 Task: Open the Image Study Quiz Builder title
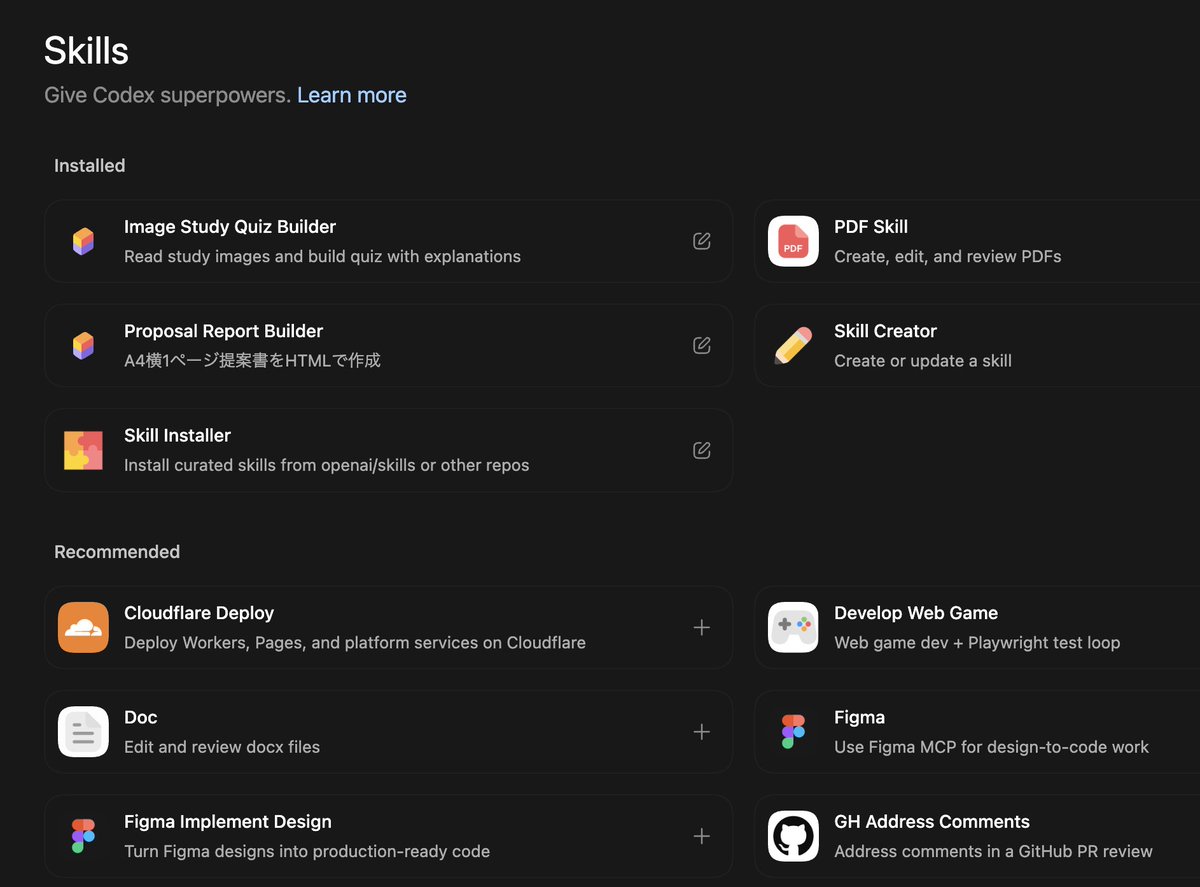(230, 227)
